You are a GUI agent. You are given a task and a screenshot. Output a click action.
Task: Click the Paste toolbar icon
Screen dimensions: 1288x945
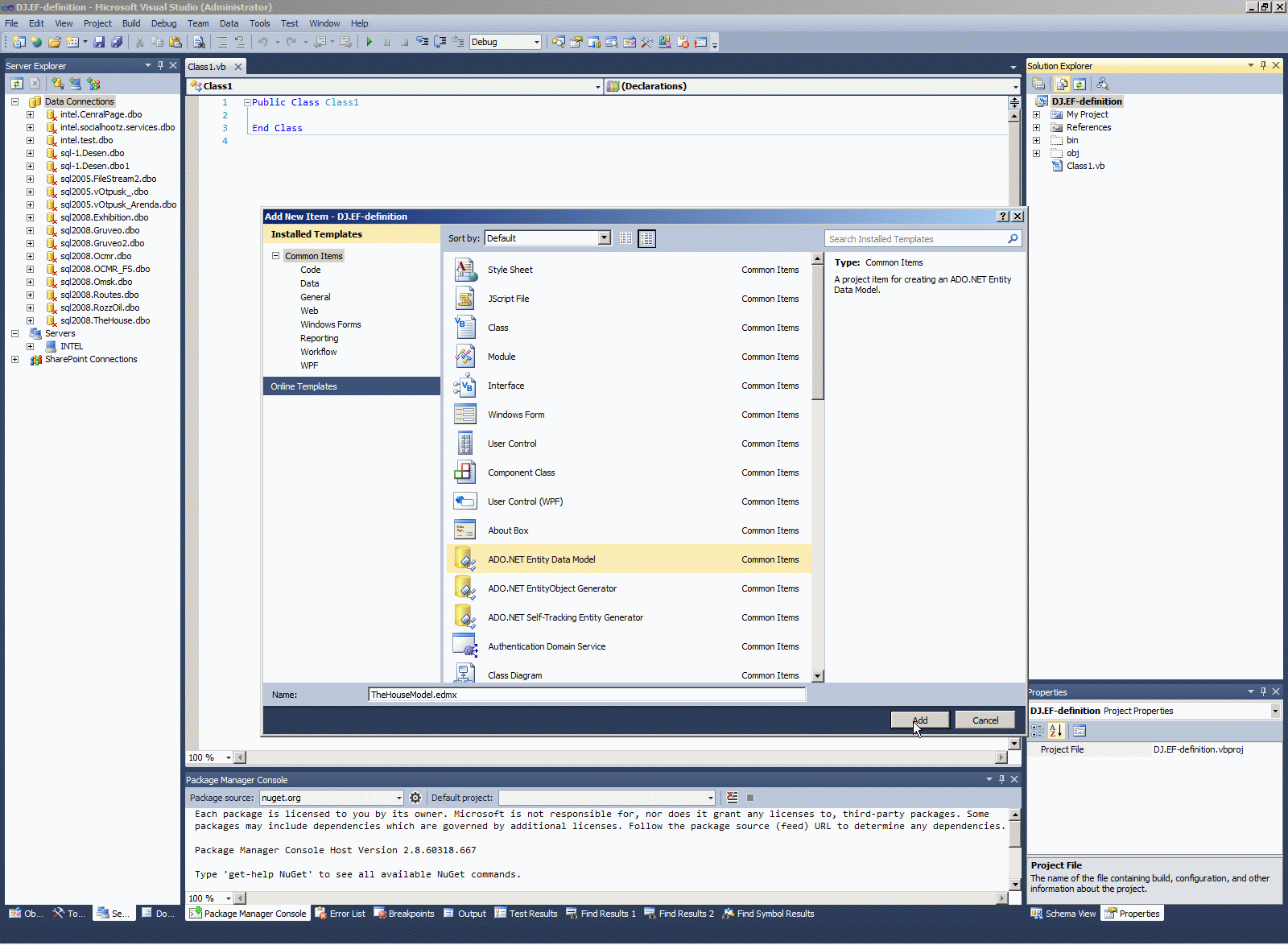(175, 42)
